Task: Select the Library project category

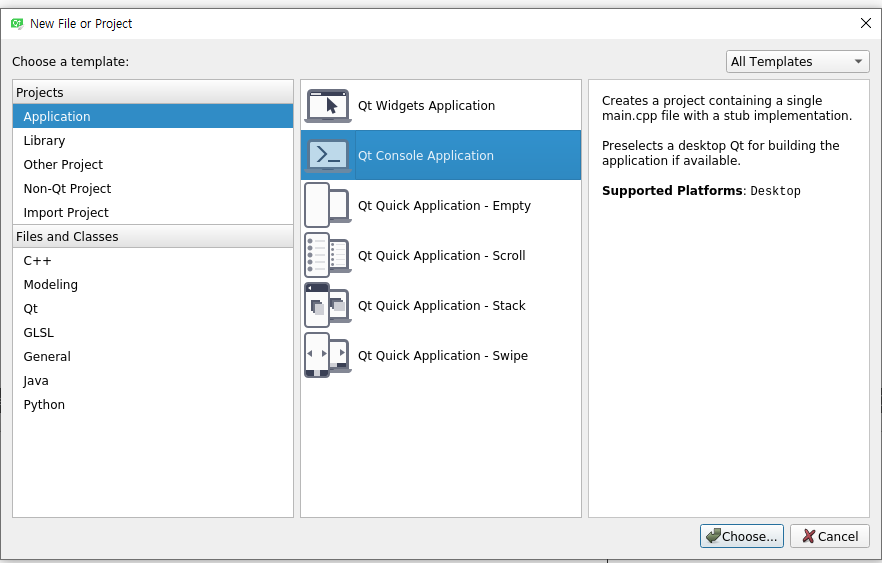Action: [x=153, y=141]
